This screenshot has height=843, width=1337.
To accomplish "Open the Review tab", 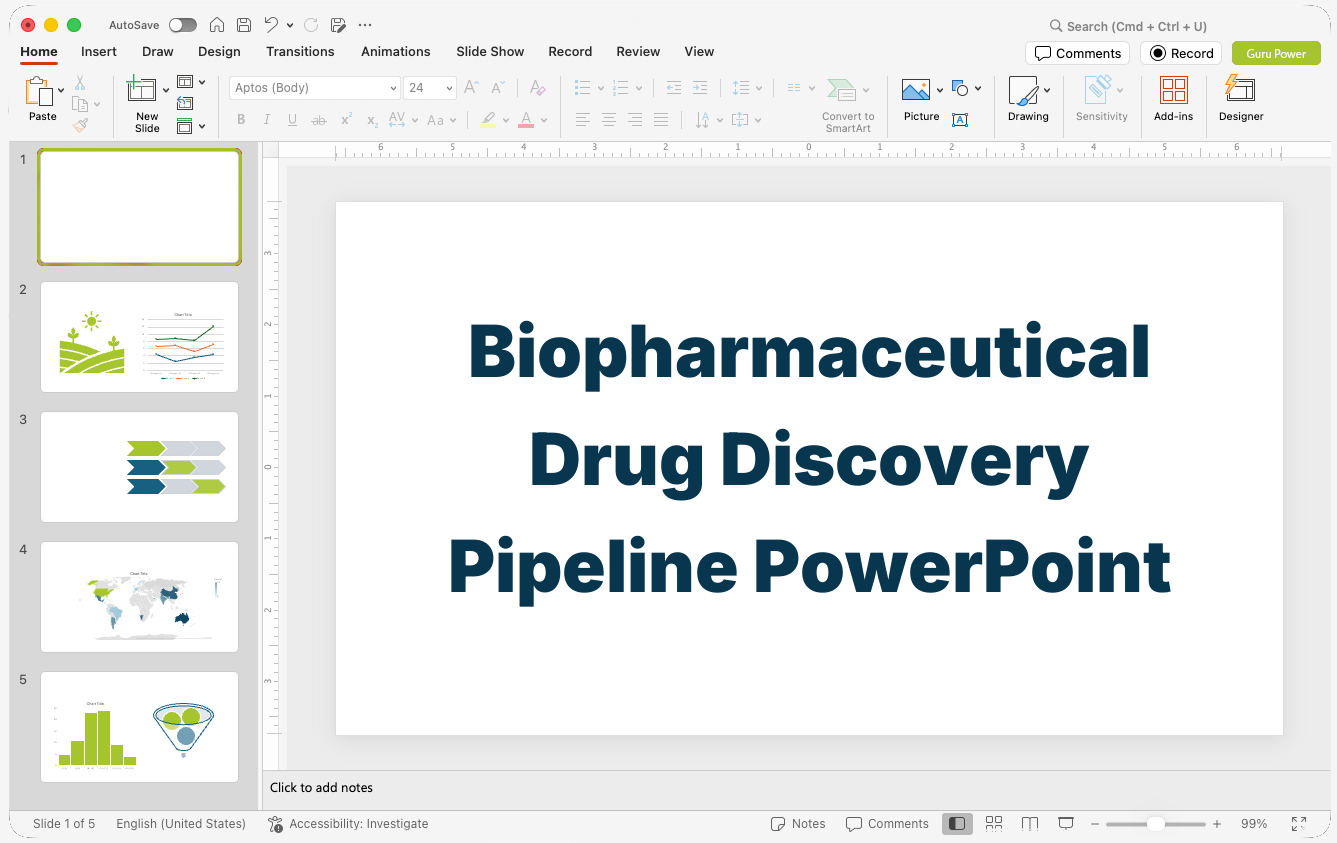I will [x=638, y=51].
